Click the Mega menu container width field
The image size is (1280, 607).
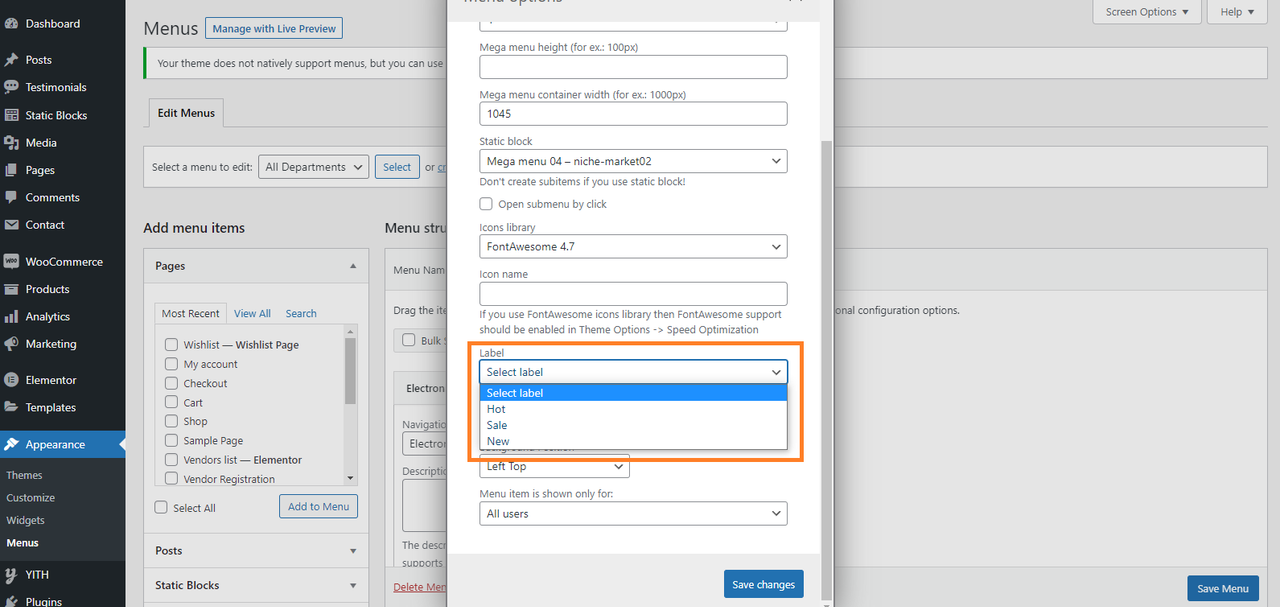pos(633,114)
